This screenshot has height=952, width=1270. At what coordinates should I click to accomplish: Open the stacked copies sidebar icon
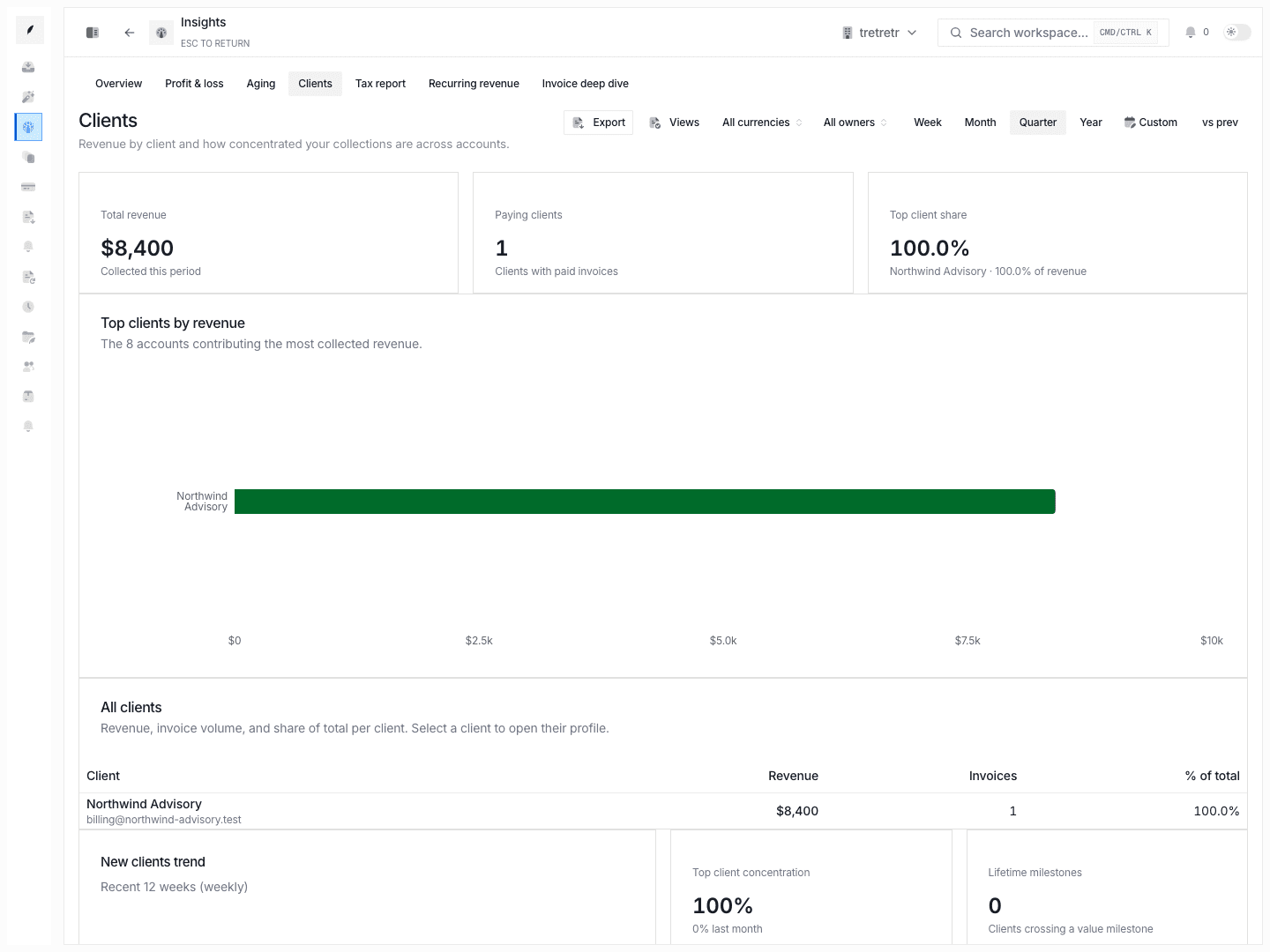(28, 157)
